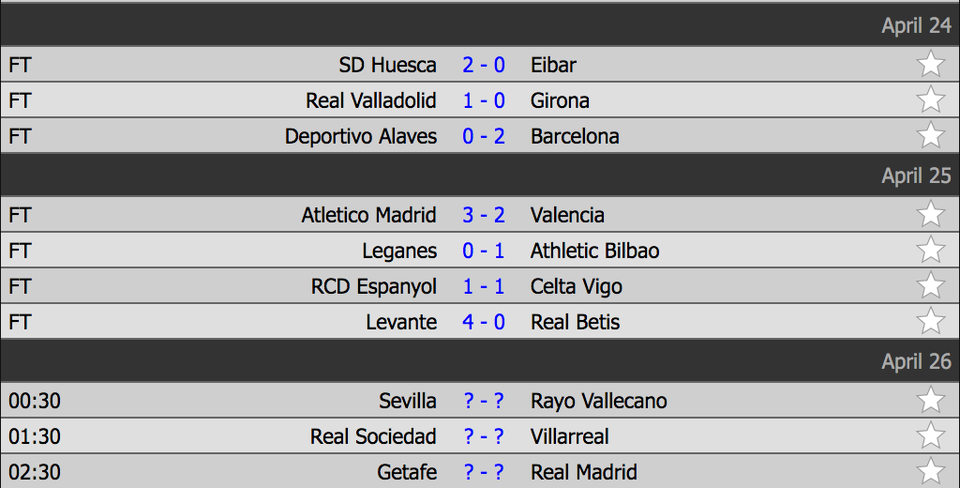Image resolution: width=960 pixels, height=488 pixels.
Task: Click the April 25 date header
Action: tap(916, 176)
